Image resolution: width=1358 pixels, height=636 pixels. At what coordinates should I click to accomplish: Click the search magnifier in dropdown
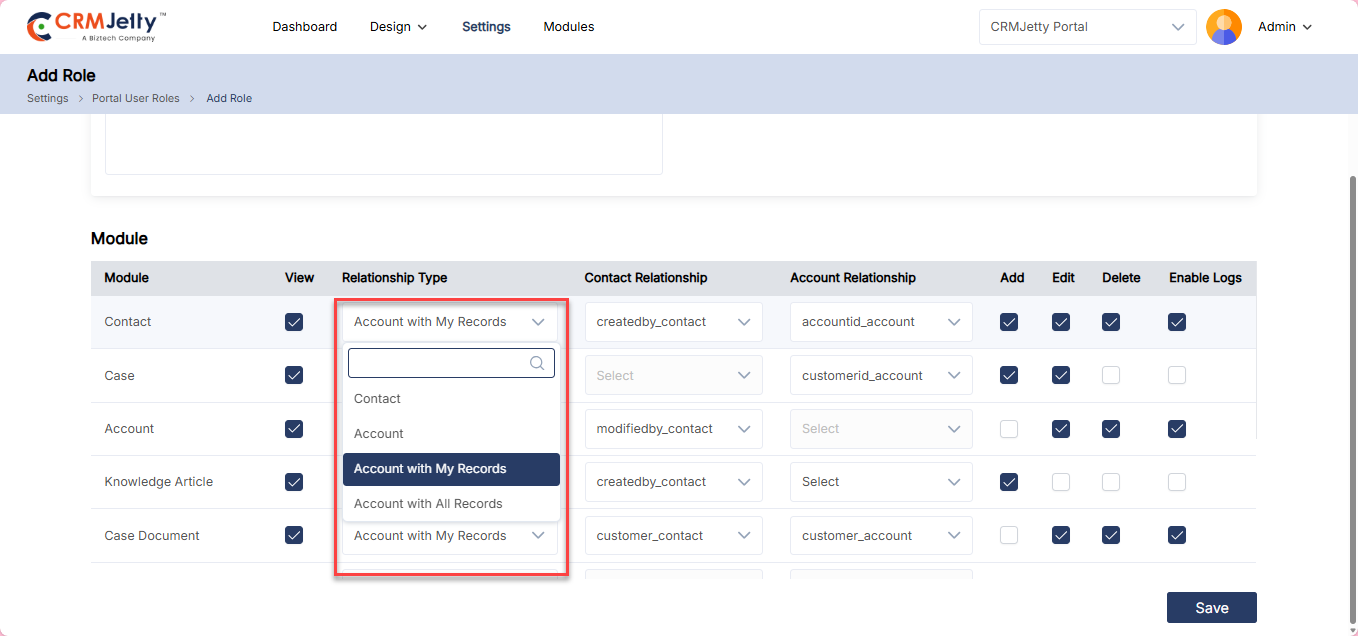click(x=537, y=363)
